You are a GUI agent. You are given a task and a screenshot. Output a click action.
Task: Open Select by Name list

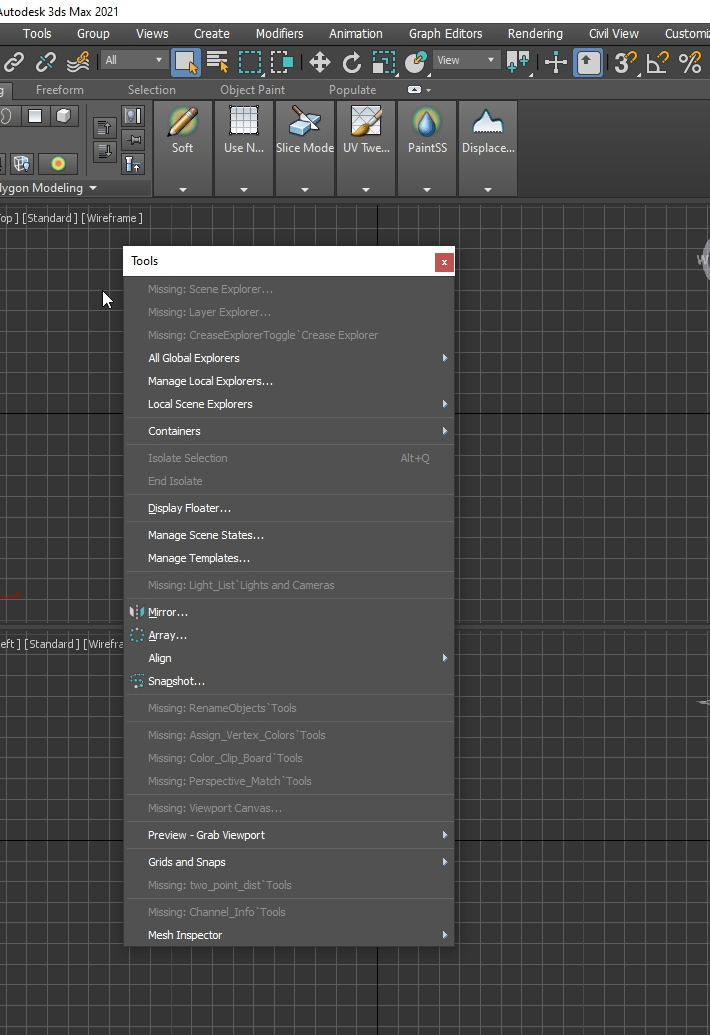tap(217, 62)
